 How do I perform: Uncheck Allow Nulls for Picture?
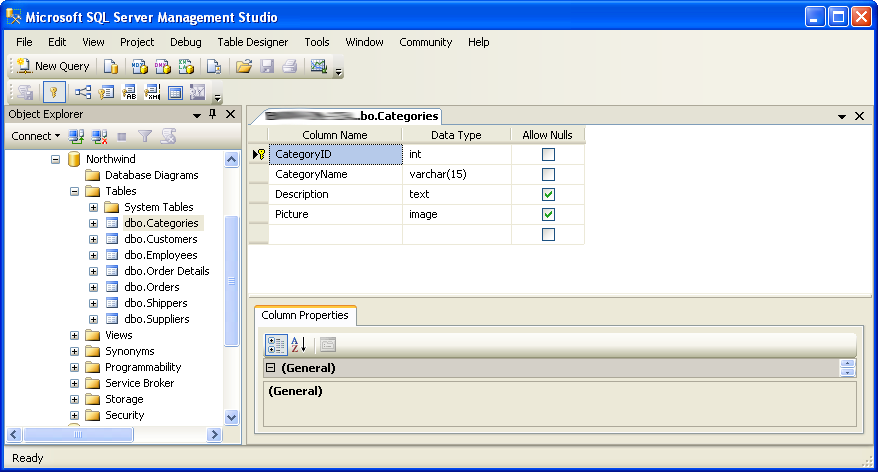[548, 214]
